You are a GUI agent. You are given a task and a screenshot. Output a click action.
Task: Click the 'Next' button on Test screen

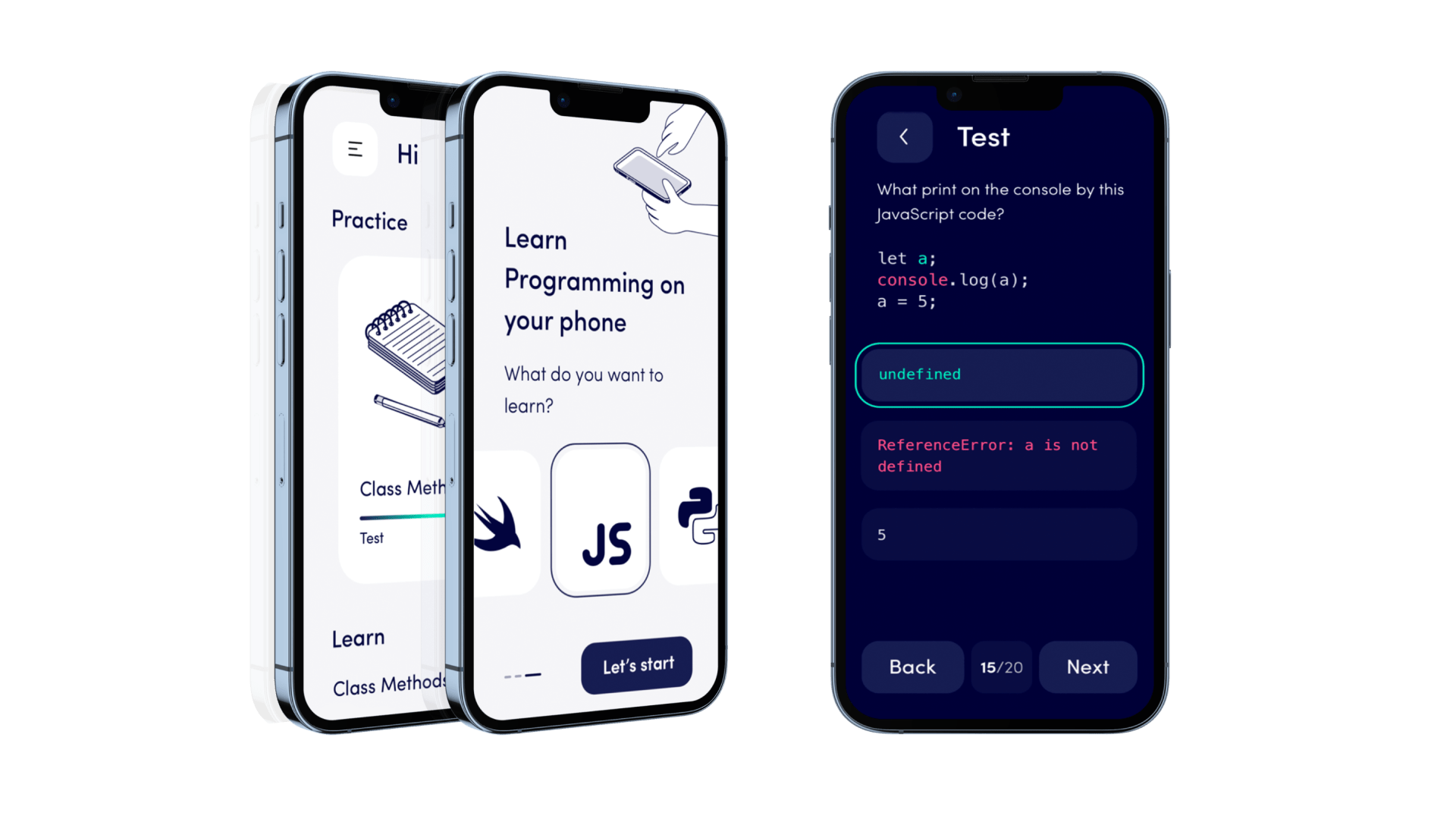(x=1088, y=666)
